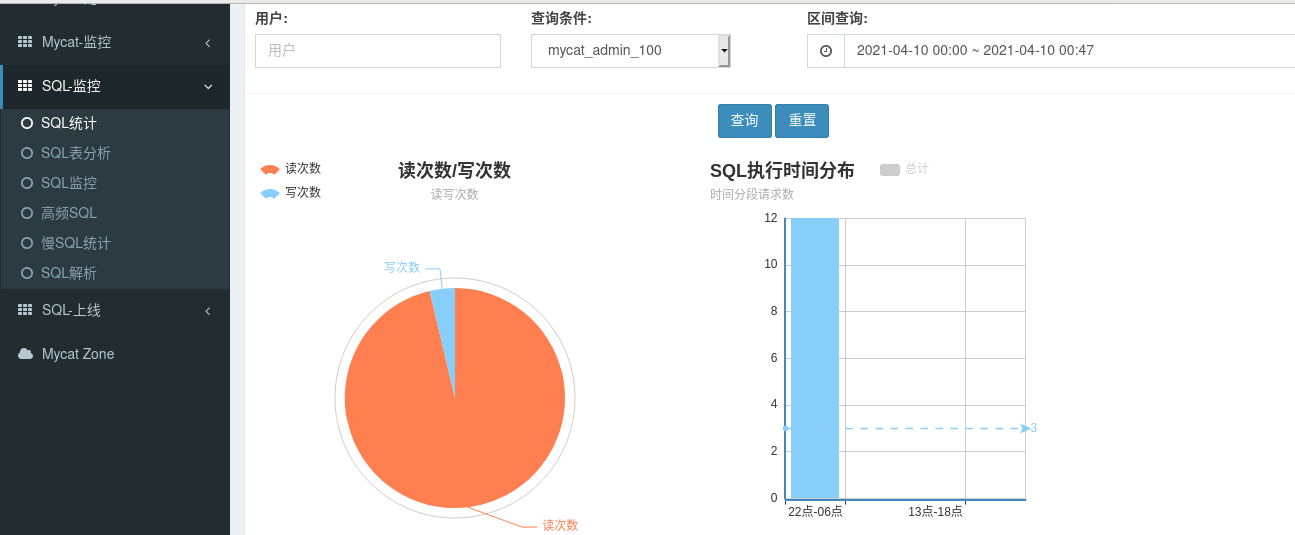Click the grid icon beside SQL-上线
Screen dimensions: 1295x535
coord(25,310)
